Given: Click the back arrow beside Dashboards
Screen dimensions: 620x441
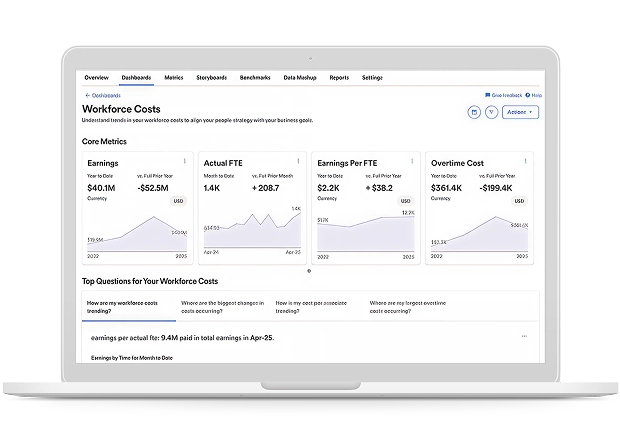Looking at the screenshot, I should point(87,95).
